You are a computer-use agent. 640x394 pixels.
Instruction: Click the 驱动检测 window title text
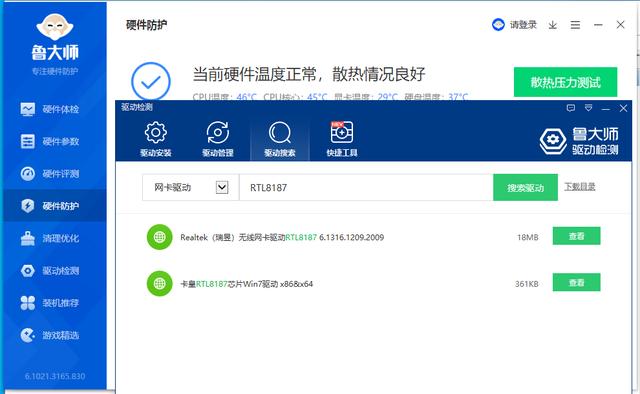(x=137, y=107)
